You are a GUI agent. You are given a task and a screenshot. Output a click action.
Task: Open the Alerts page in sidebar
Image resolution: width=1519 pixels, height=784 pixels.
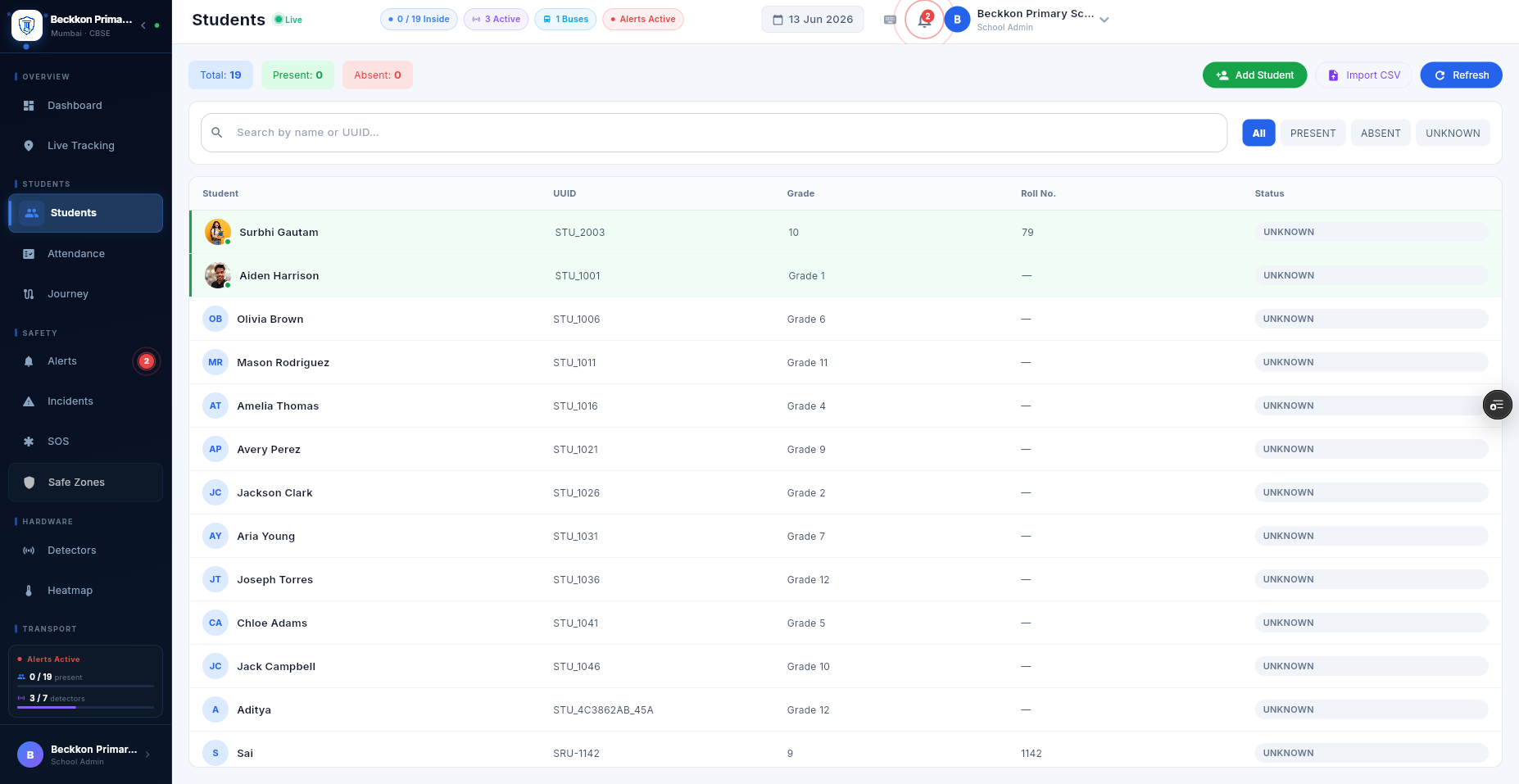85,361
